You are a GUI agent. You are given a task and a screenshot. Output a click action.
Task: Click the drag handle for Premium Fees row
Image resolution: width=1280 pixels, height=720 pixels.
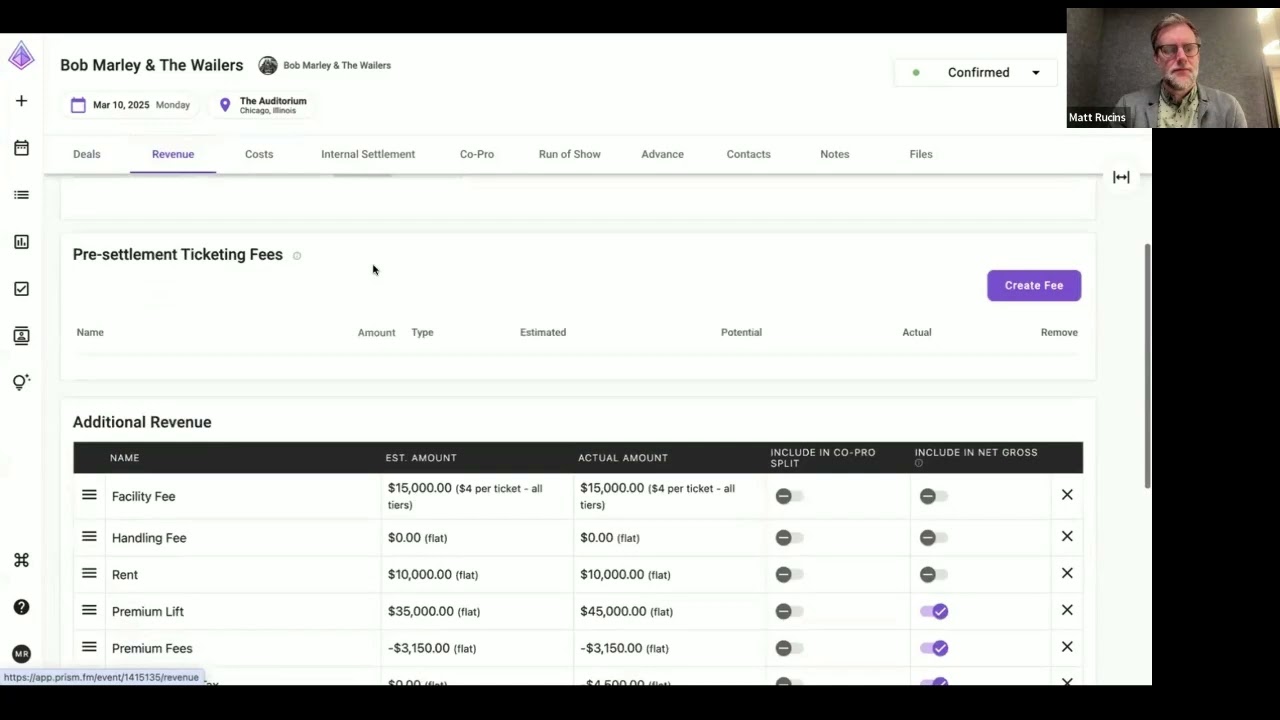pyautogui.click(x=89, y=647)
